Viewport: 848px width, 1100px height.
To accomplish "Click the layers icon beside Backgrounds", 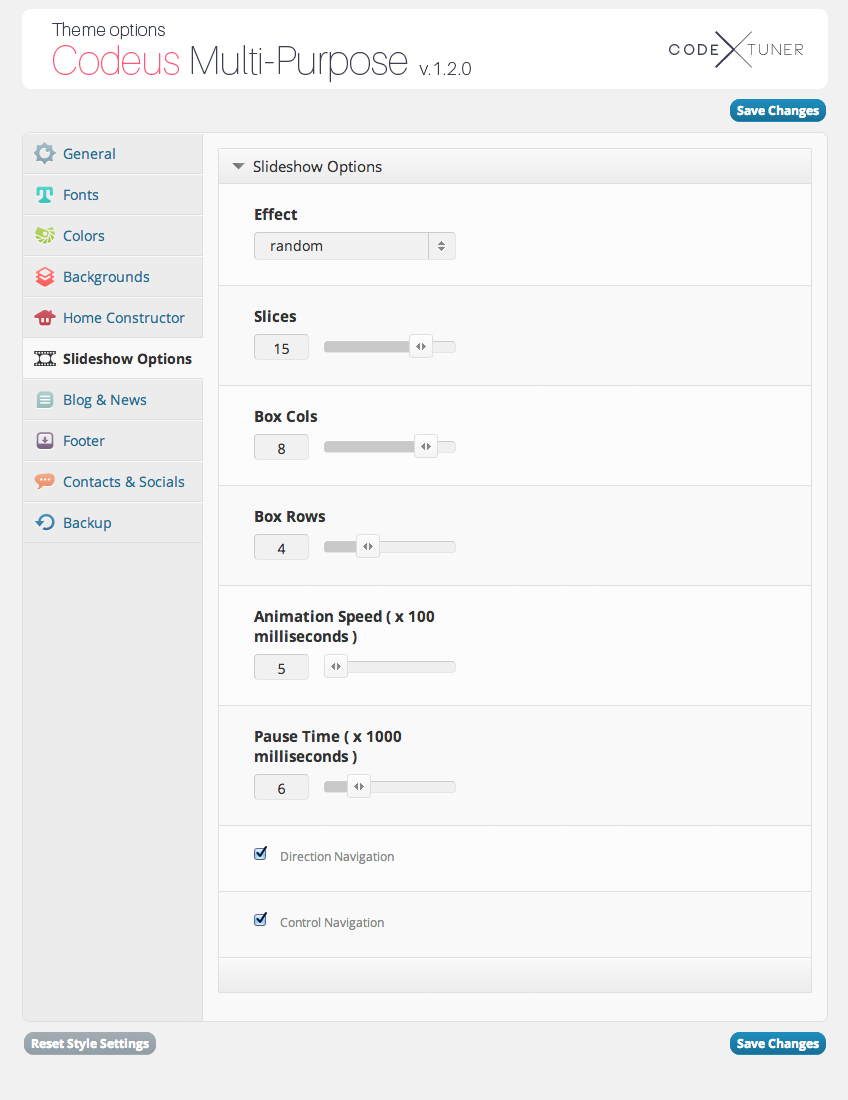I will click(x=44, y=276).
